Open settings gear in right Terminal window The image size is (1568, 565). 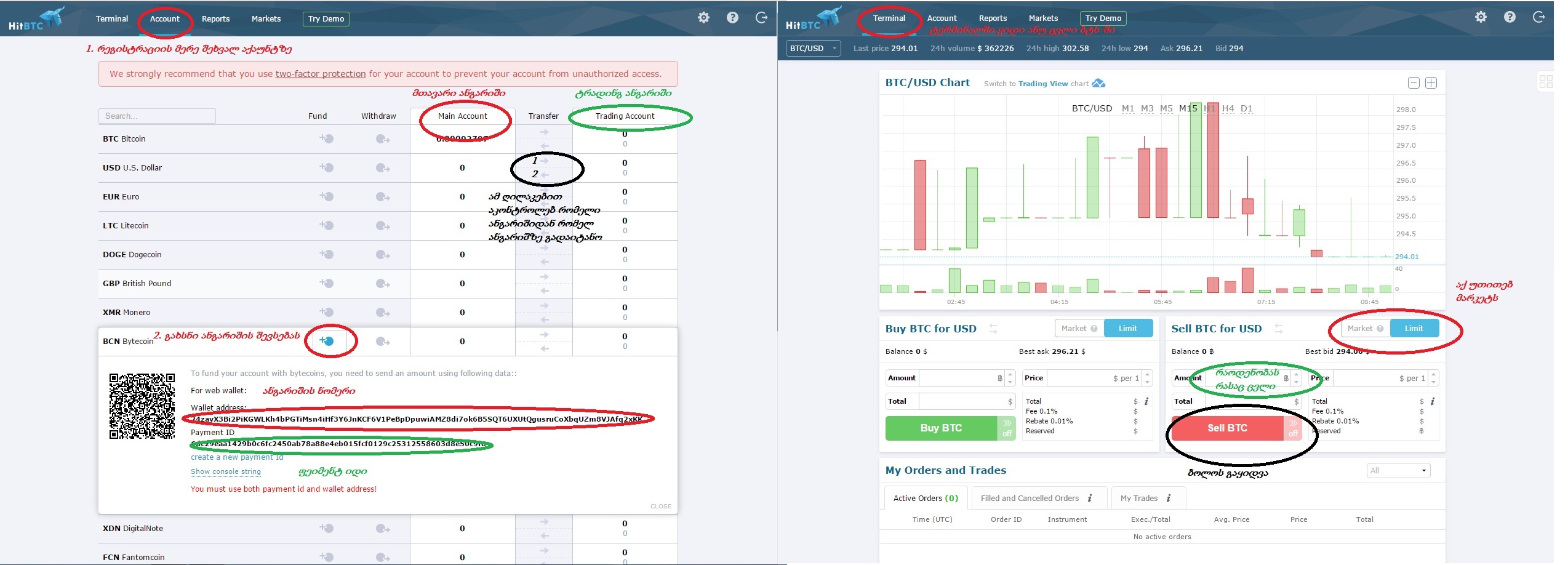(1481, 17)
